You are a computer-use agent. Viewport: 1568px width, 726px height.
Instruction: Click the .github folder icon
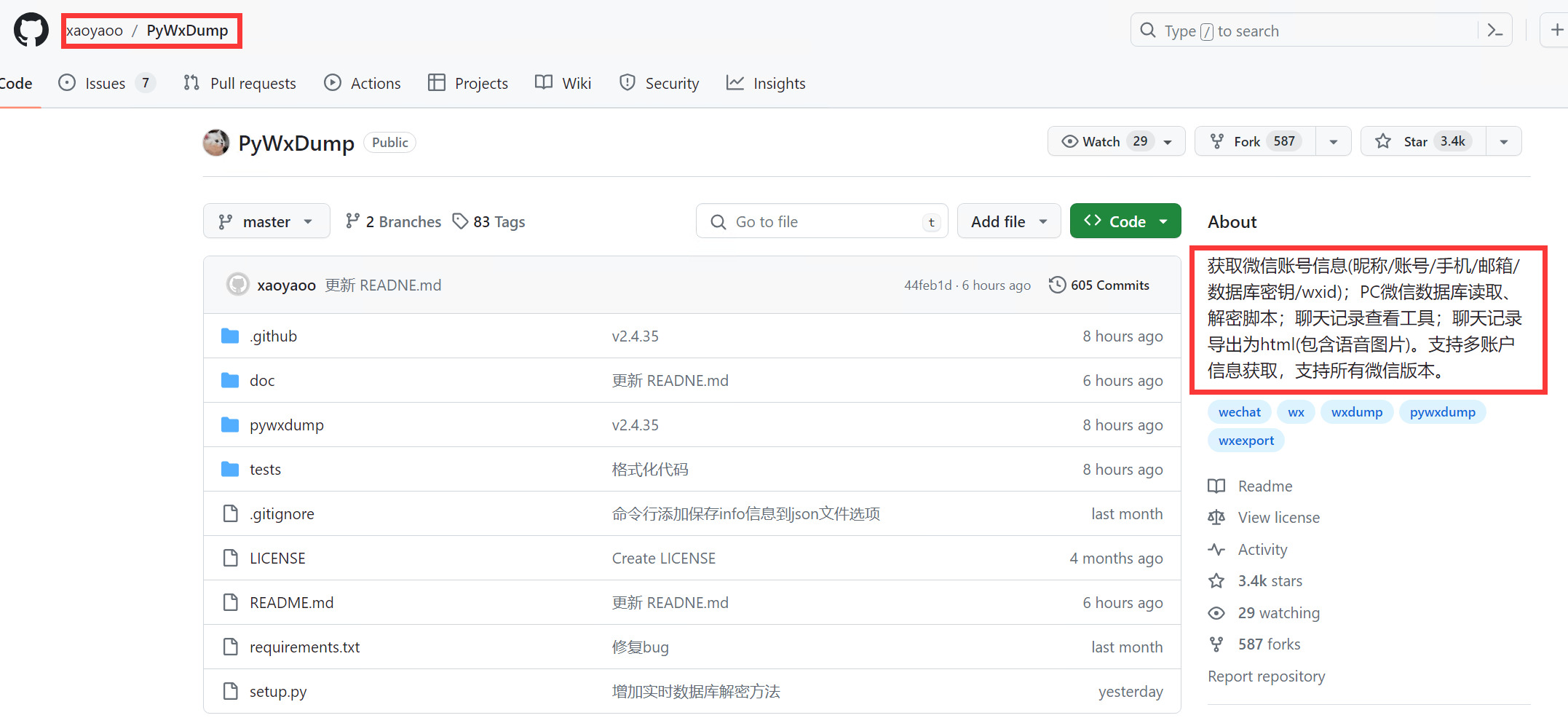[x=230, y=336]
